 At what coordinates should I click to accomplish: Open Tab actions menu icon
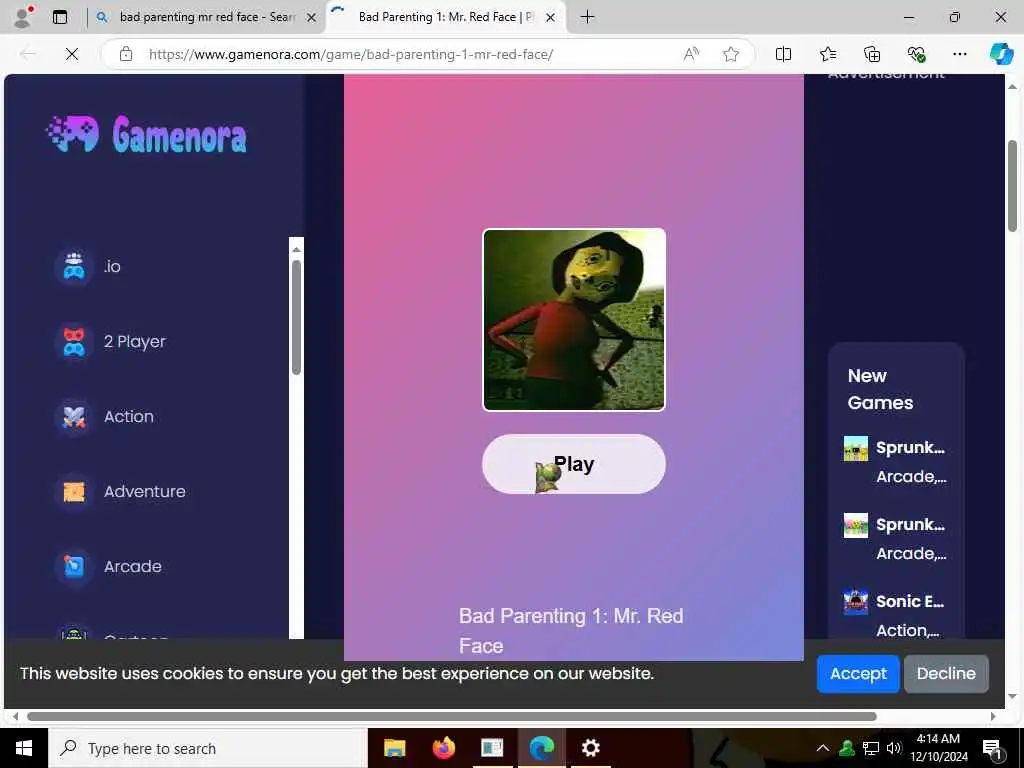point(60,17)
